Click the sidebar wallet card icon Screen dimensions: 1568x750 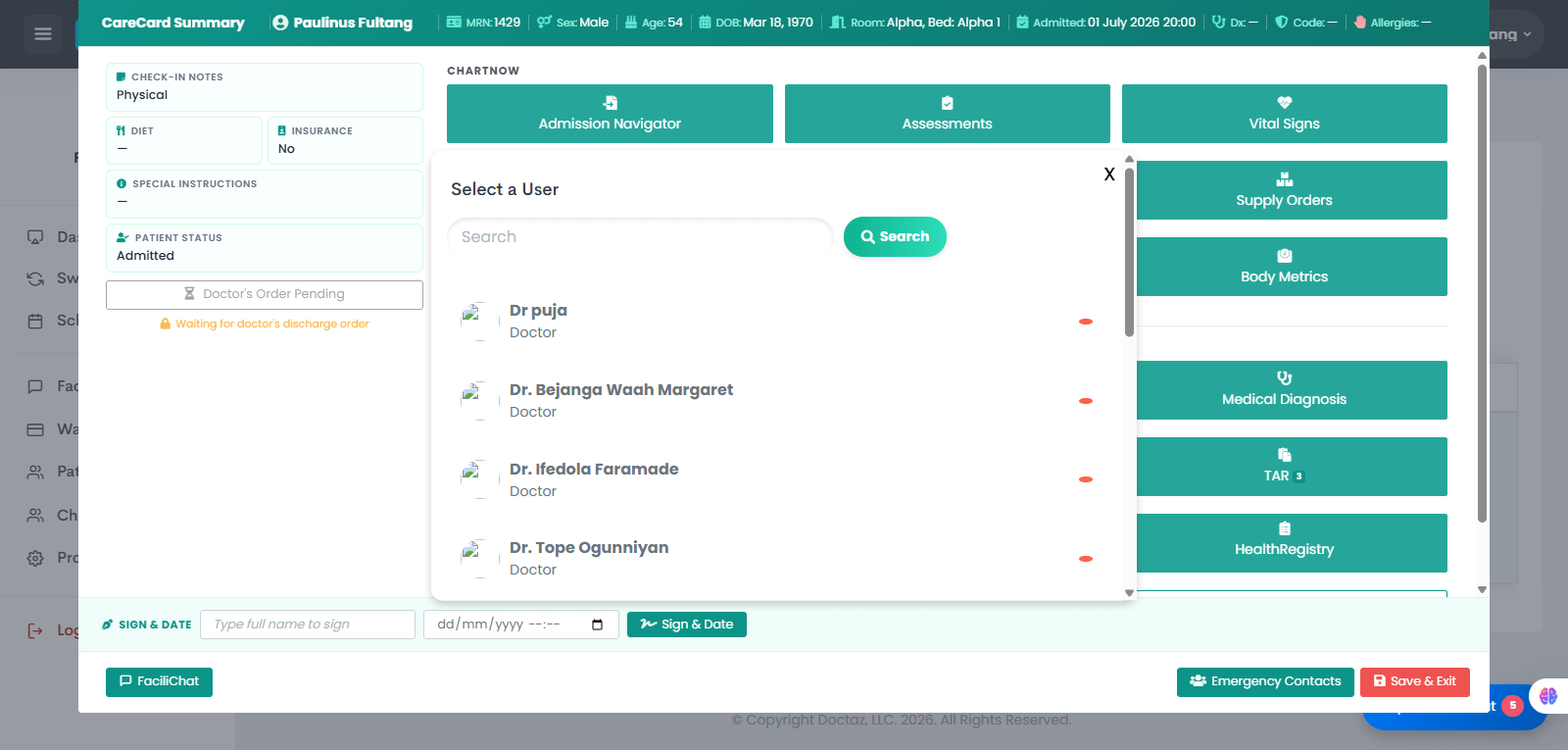pyautogui.click(x=35, y=429)
